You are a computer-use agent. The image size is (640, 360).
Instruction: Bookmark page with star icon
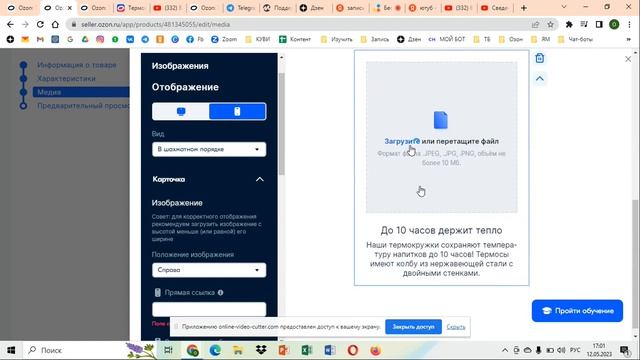point(550,24)
